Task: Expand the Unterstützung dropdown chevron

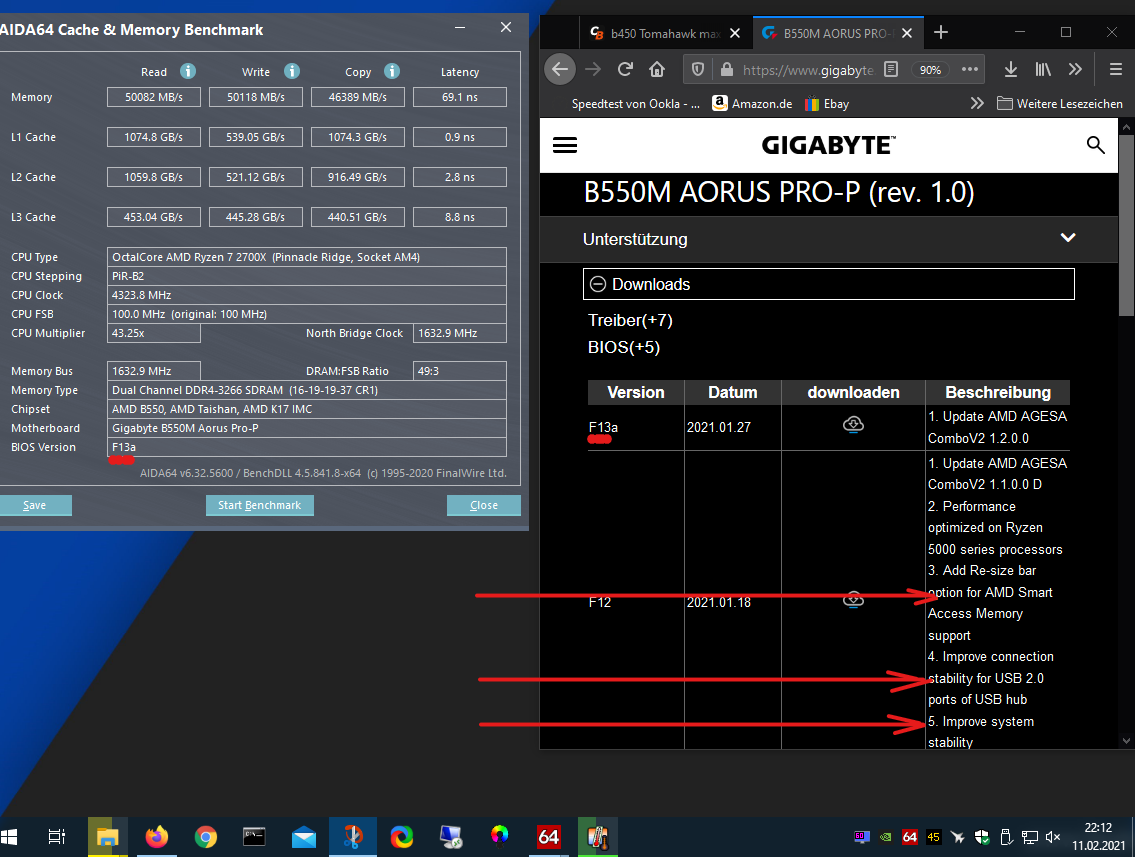Action: click(1068, 238)
